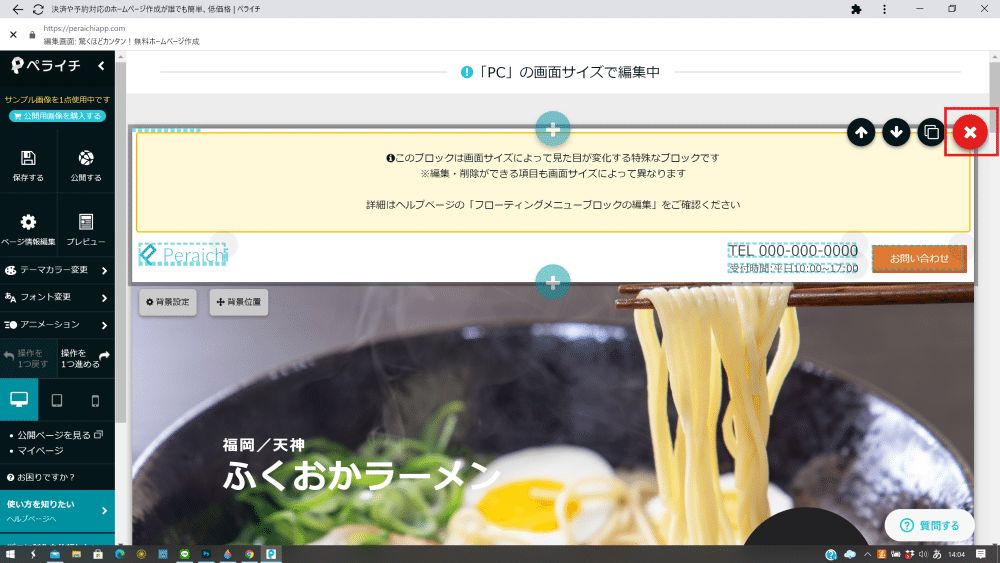
Task: Undo with 操作を1つ戻す
Action: pos(28,358)
